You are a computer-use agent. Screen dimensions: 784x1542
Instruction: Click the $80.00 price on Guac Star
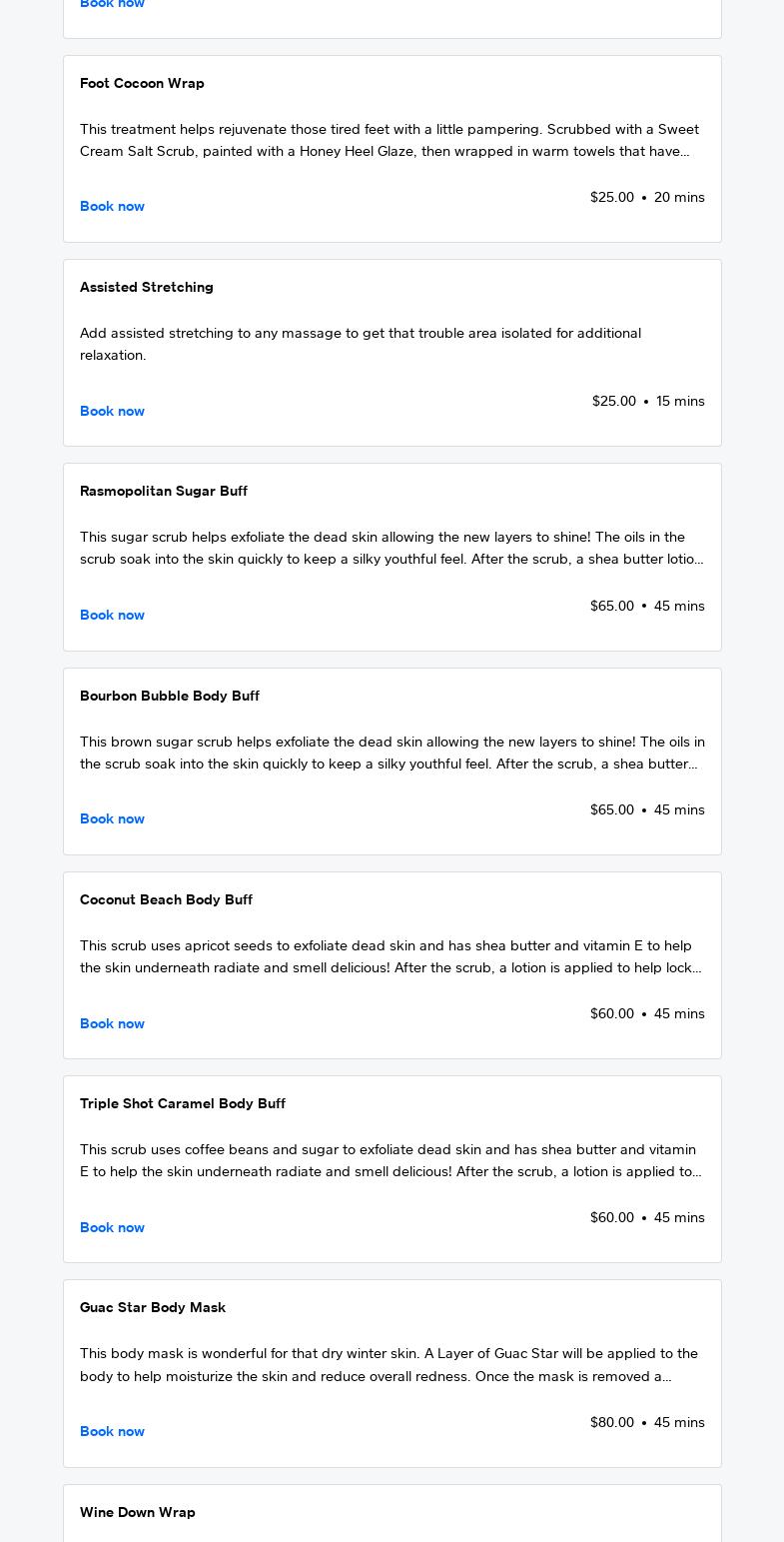611,1422
